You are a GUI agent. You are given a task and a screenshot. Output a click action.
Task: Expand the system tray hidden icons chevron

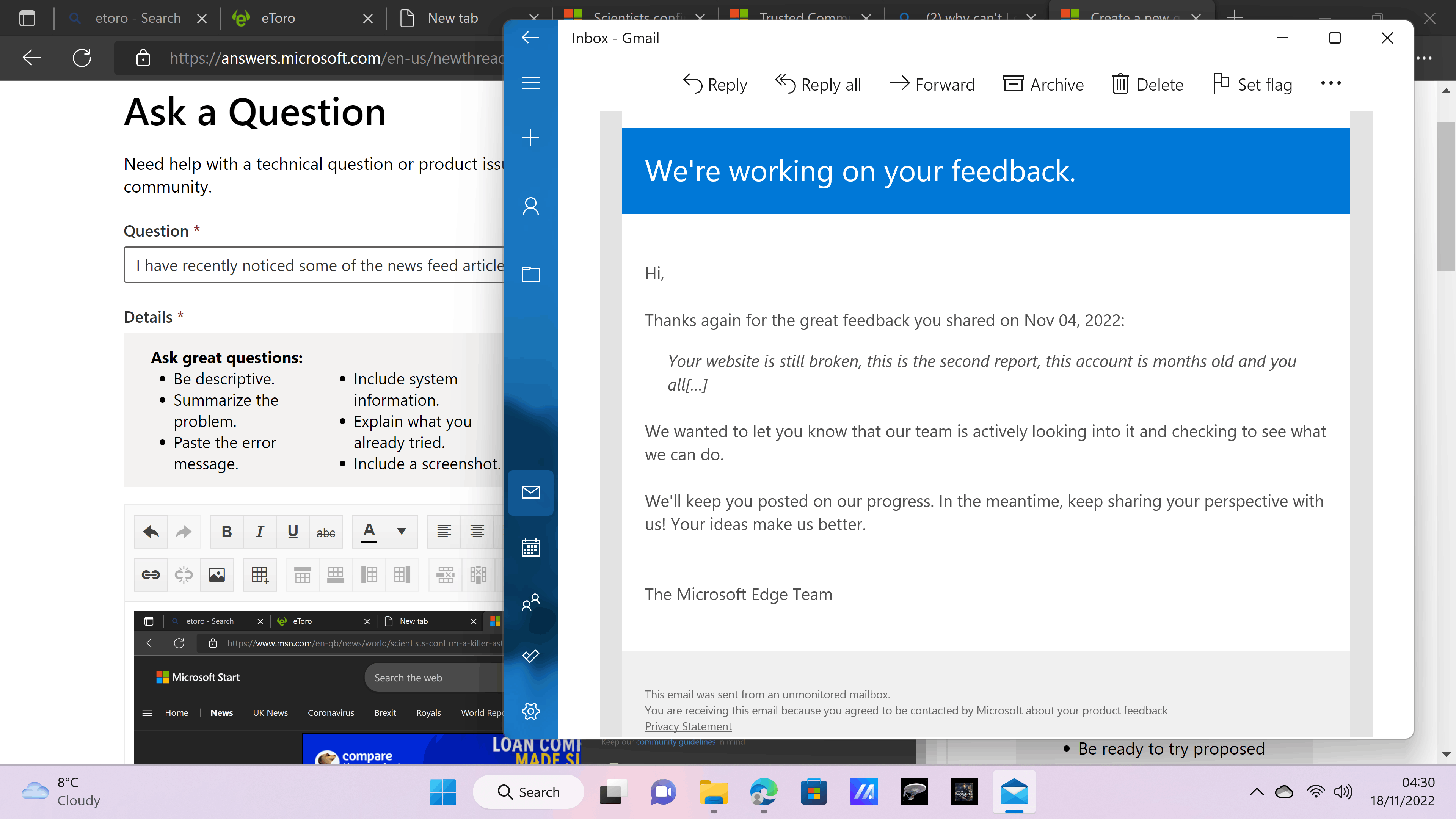[1257, 792]
